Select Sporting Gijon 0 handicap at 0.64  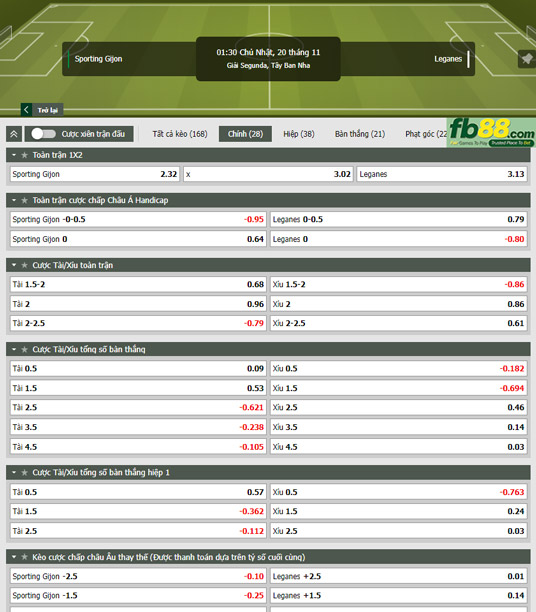tap(138, 239)
